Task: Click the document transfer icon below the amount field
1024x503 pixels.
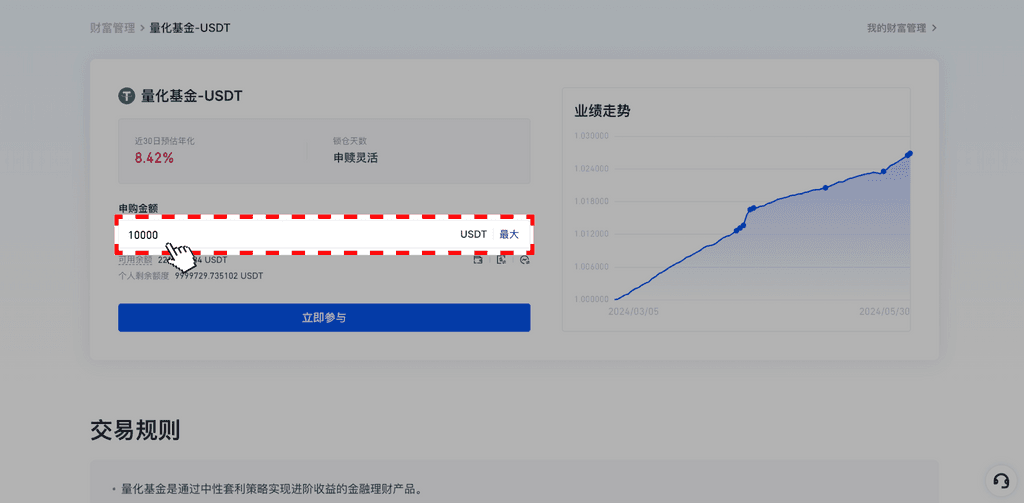Action: coord(501,260)
